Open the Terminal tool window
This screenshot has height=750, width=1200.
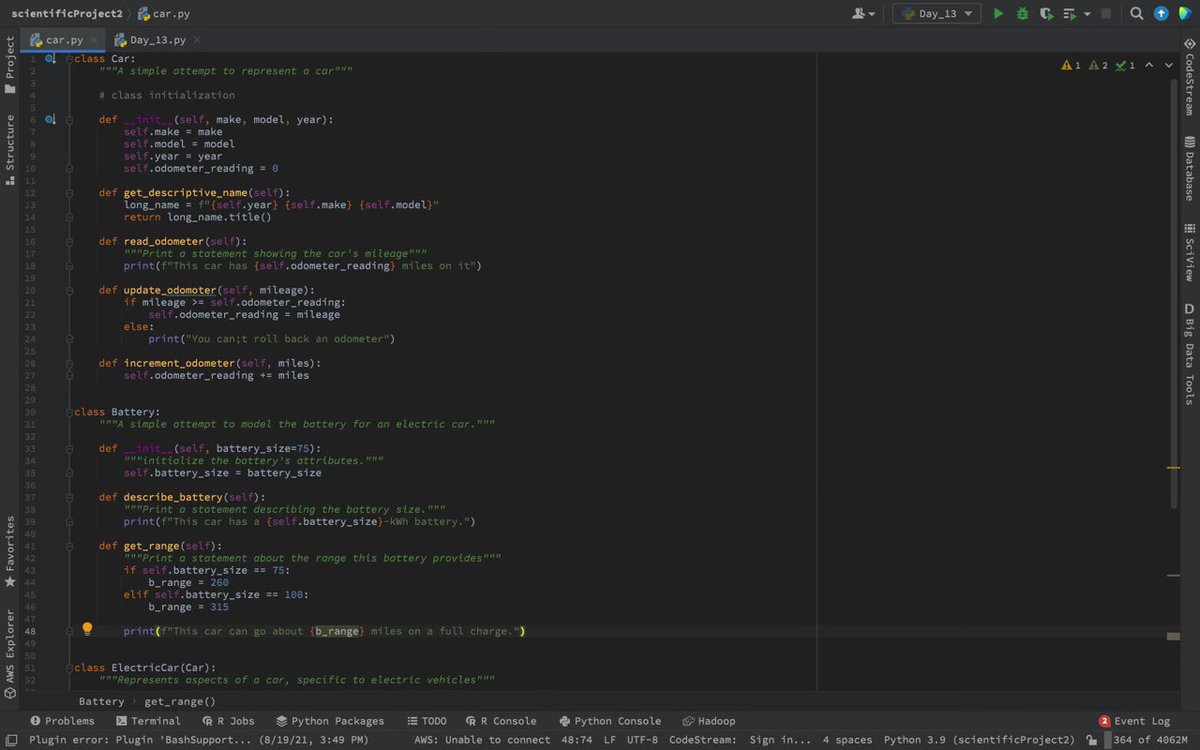click(148, 721)
